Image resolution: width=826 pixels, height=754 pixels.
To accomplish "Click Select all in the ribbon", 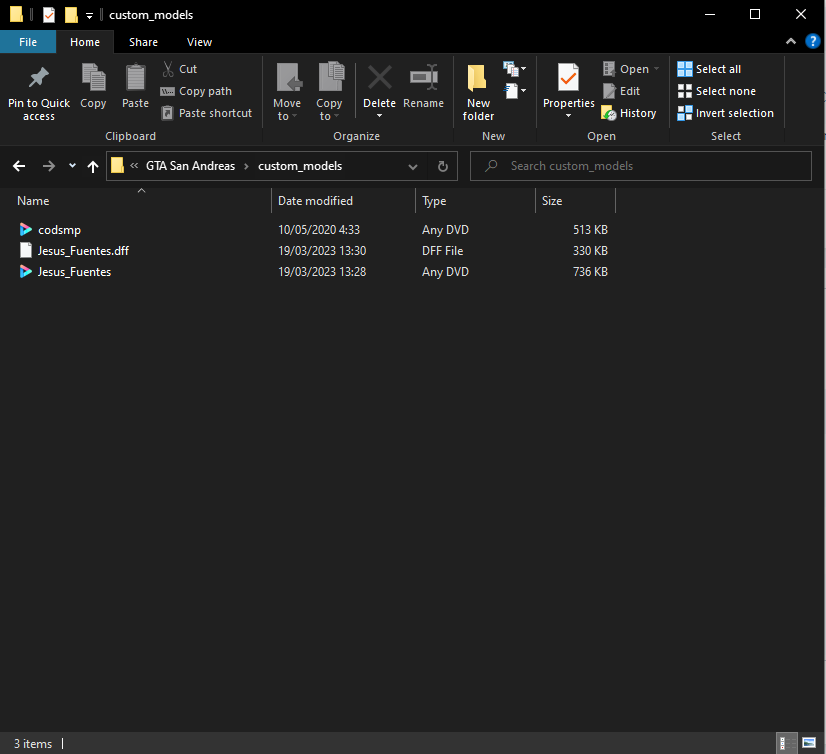I will pos(709,69).
